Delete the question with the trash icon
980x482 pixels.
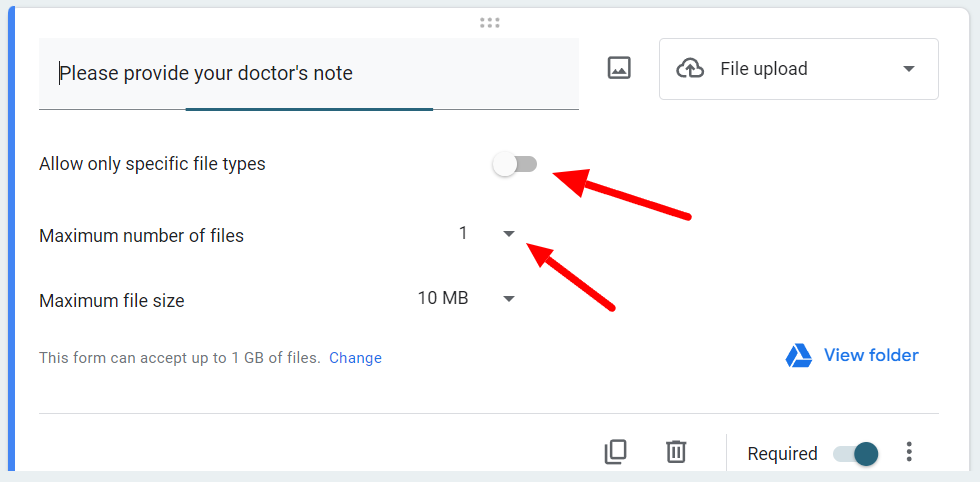676,451
